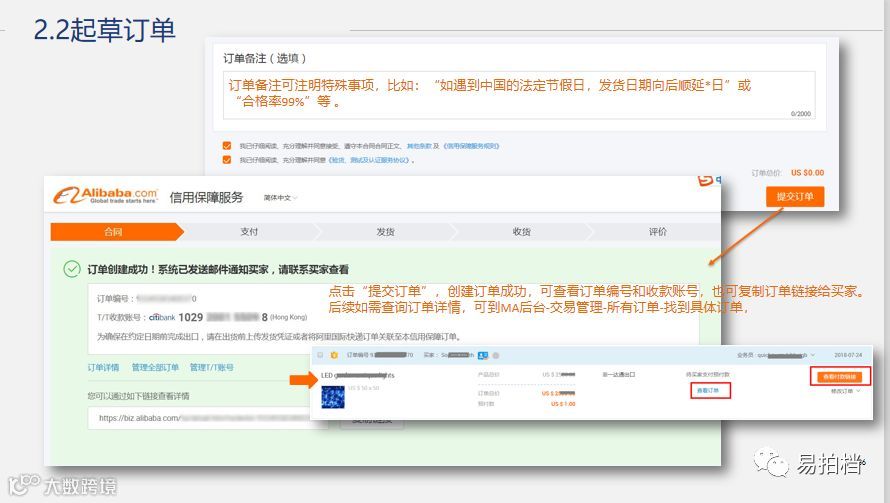Image resolution: width=890 pixels, height=503 pixels.
Task: Click the green order-created success checkmark
Action: click(x=72, y=269)
